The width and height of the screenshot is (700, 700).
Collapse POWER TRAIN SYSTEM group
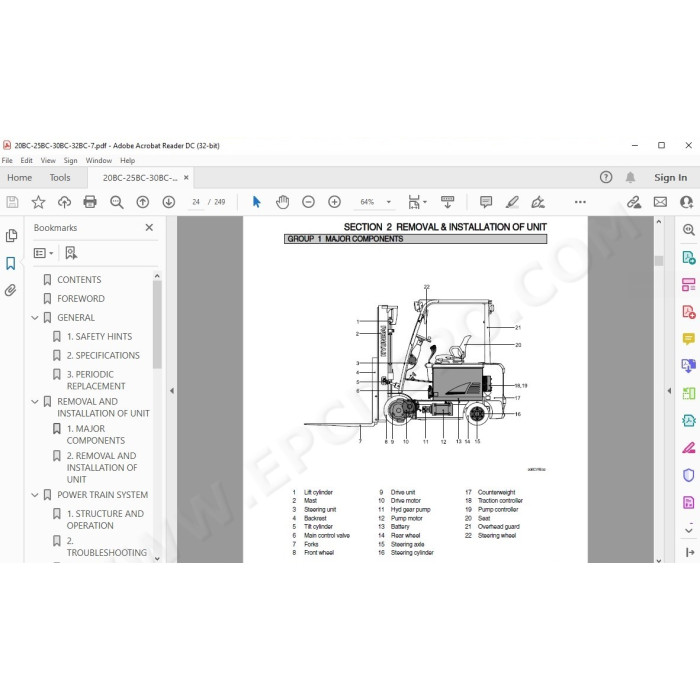35,495
